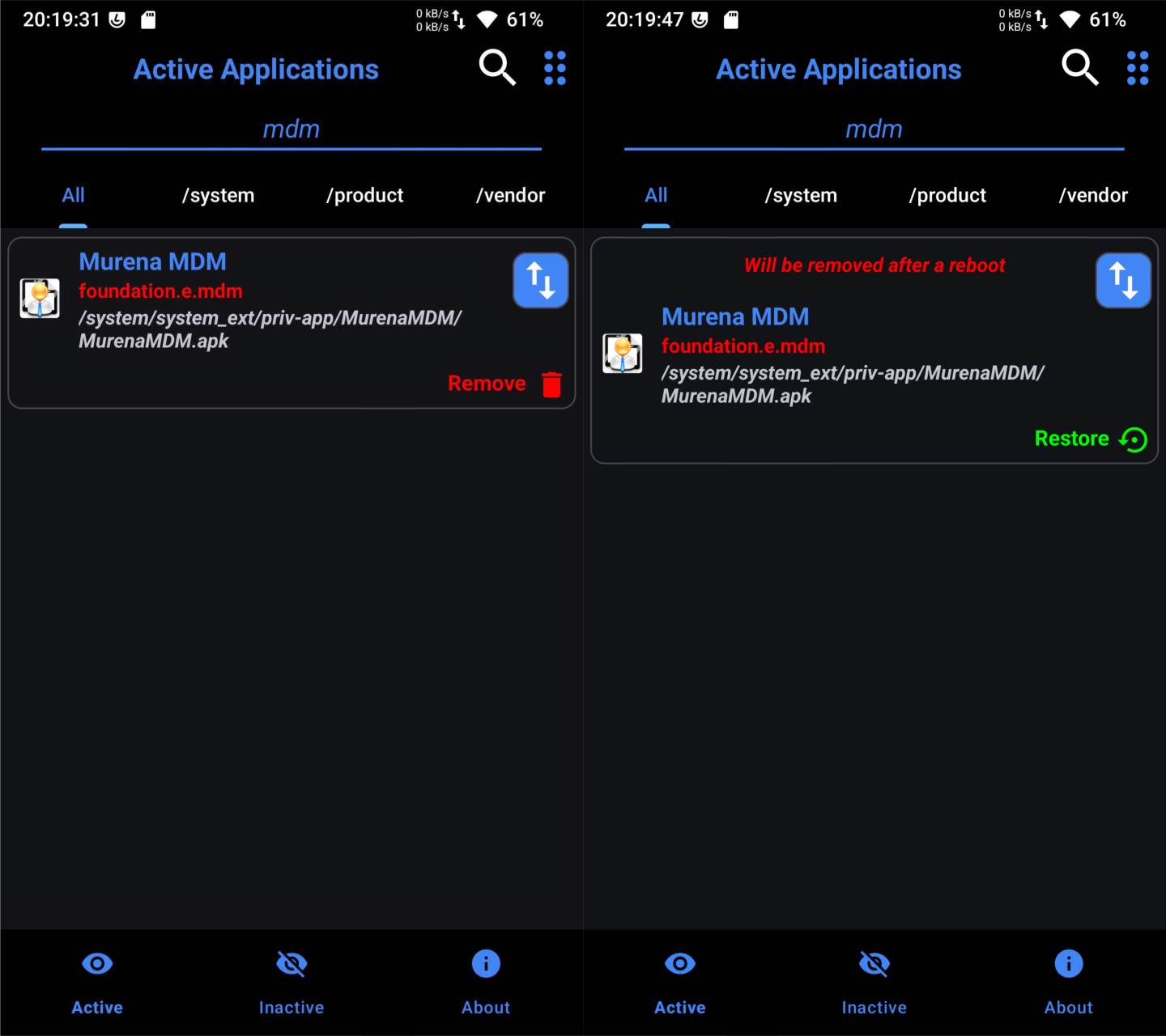Viewport: 1166px width, 1036px height.
Task: Select /product tab in right screen
Action: click(947, 196)
